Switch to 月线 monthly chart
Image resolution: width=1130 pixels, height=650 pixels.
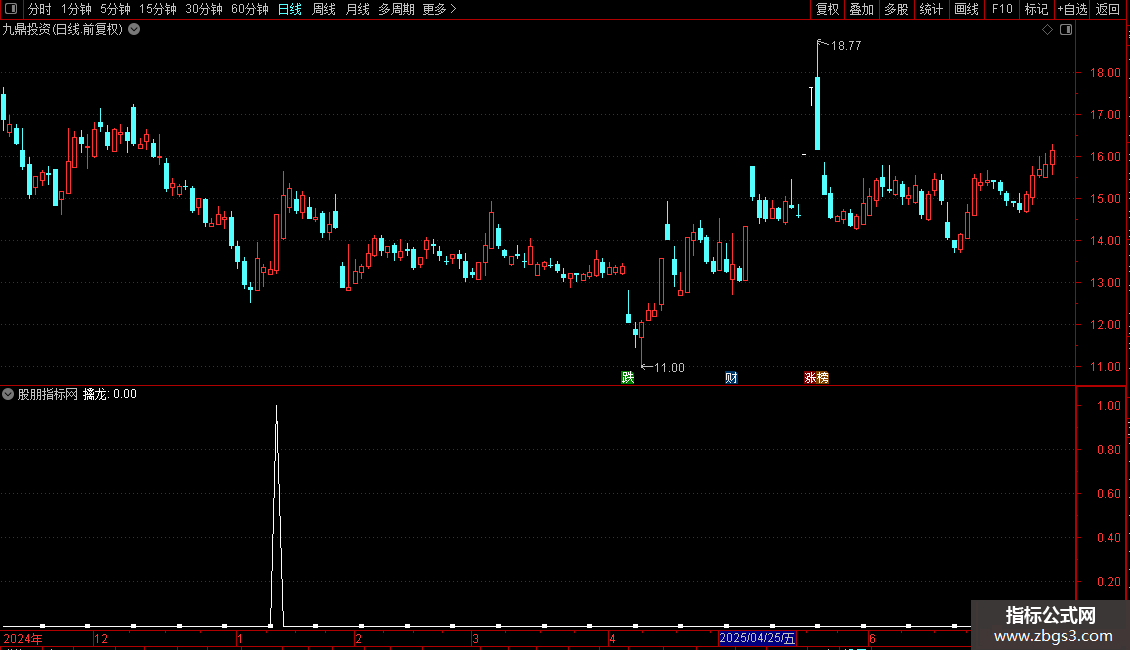click(357, 9)
